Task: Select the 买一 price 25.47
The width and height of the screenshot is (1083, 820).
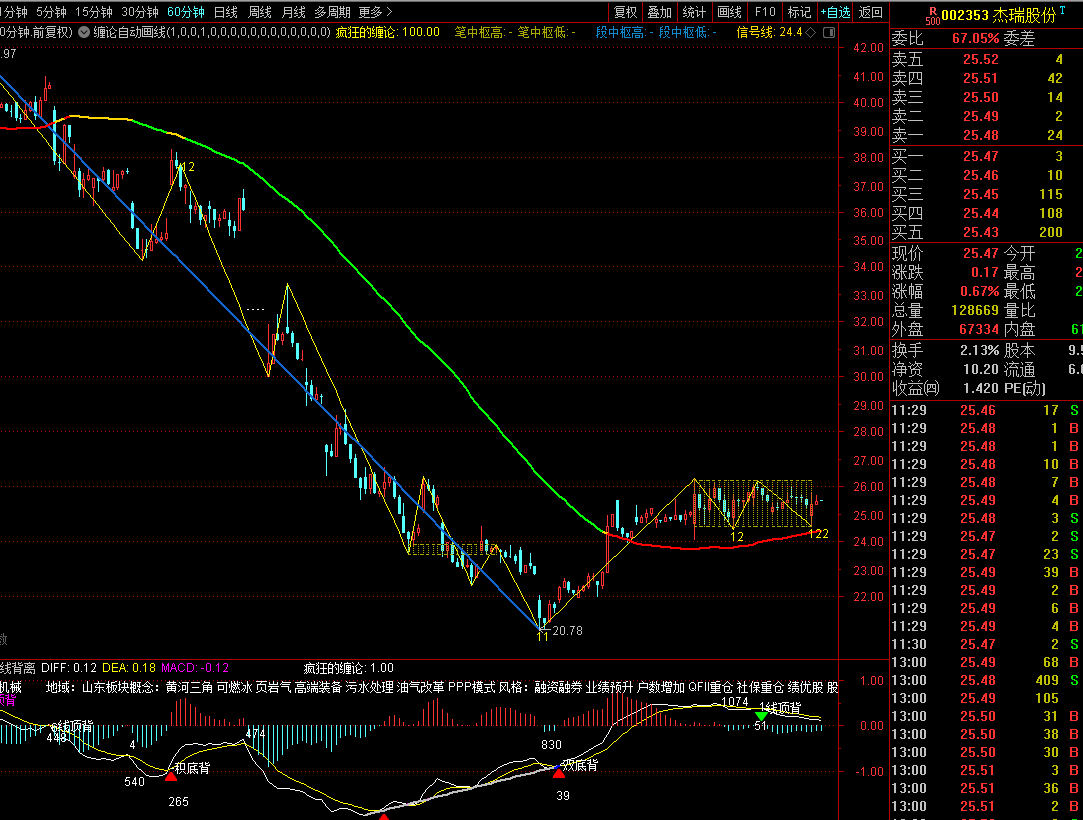Action: (x=981, y=156)
